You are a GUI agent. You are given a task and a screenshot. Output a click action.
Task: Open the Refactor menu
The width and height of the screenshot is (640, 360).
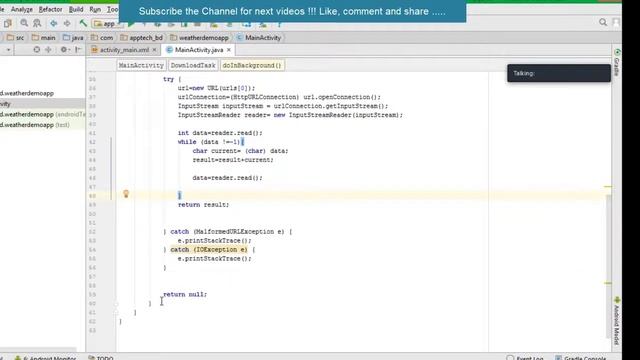[50, 9]
